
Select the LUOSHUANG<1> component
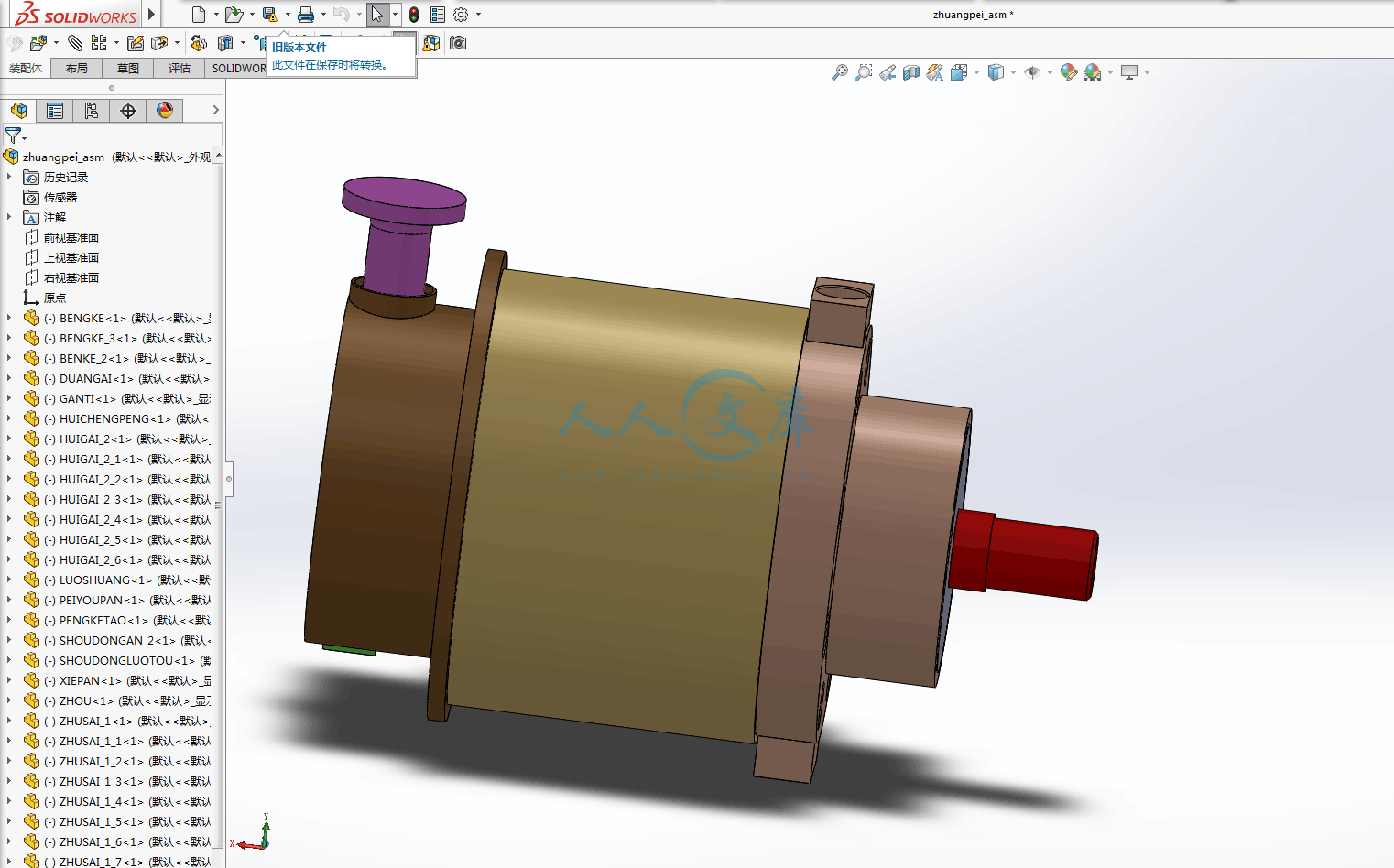pyautogui.click(x=117, y=580)
